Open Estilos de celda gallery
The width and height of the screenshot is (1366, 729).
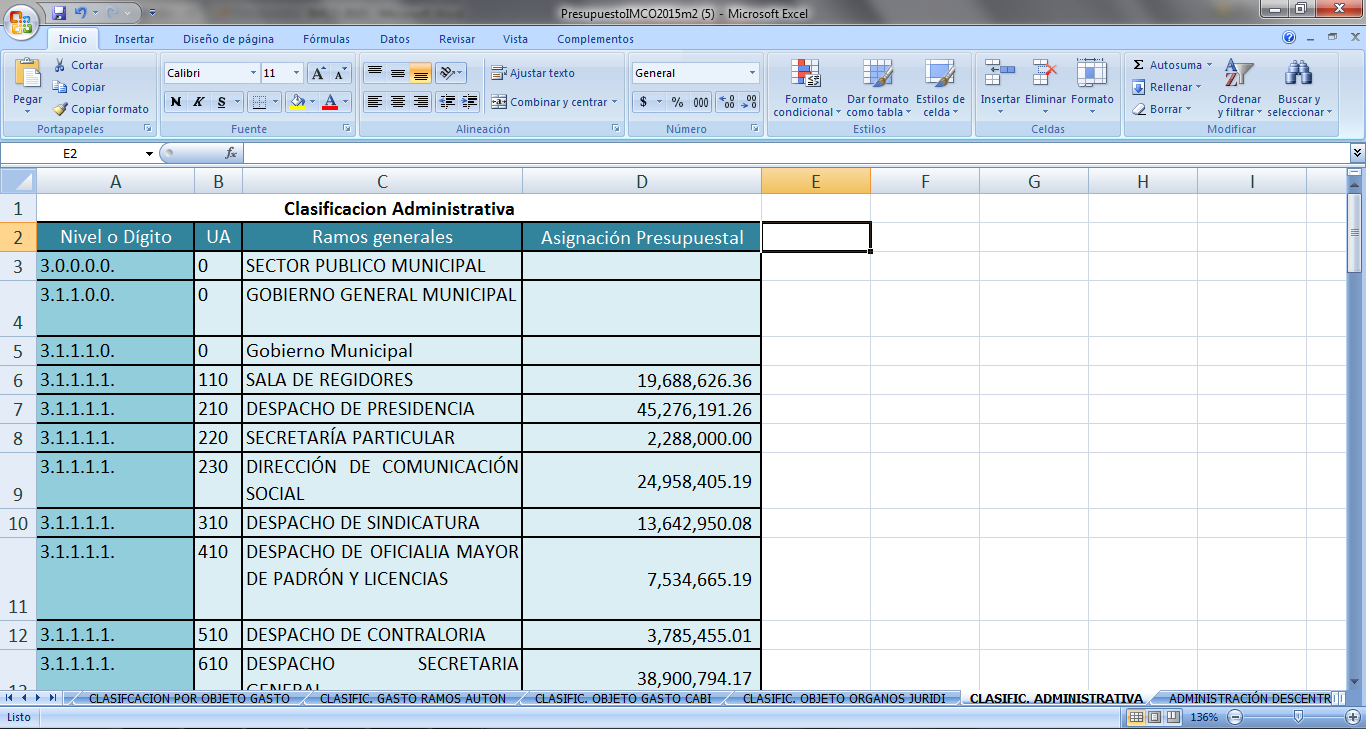click(x=940, y=88)
